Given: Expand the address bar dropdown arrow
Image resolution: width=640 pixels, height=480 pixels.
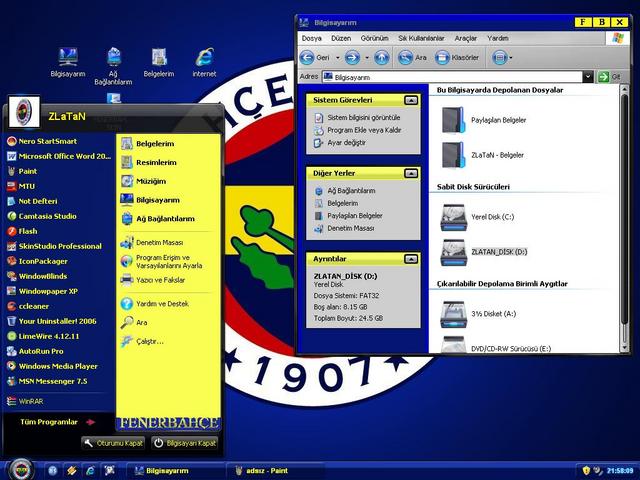Looking at the screenshot, I should (x=589, y=76).
